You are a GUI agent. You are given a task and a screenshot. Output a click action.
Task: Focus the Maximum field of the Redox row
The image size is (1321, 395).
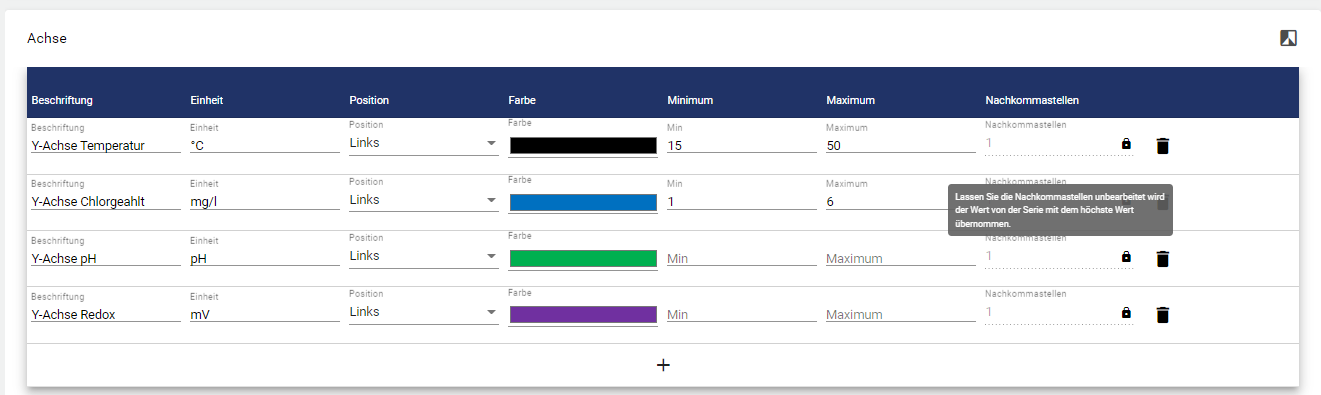pos(900,314)
